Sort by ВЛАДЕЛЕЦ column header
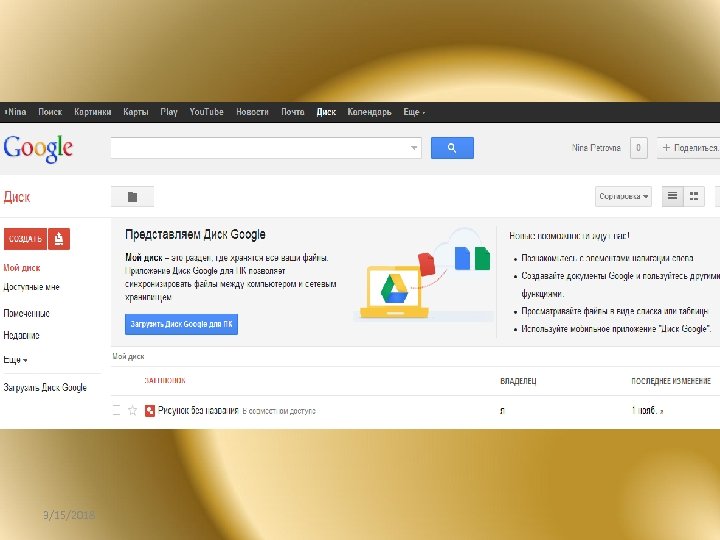Viewport: 720px width, 540px height. point(518,381)
